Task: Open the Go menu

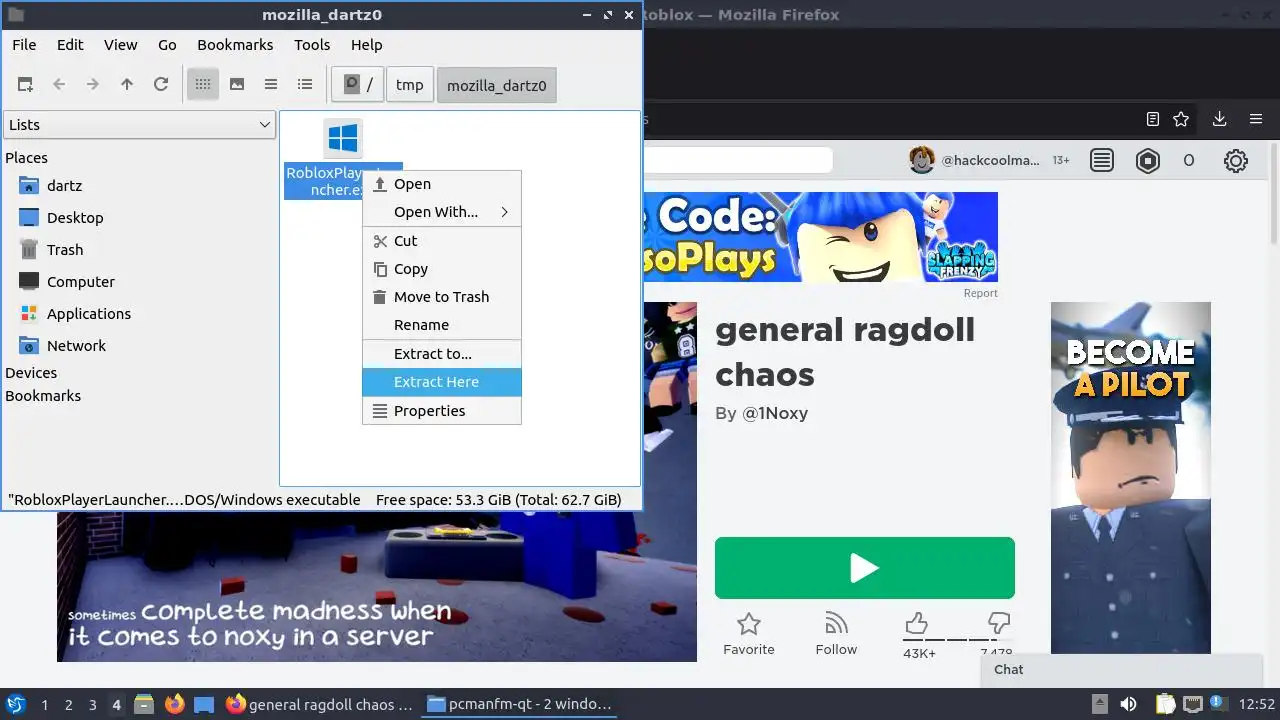Action: (x=167, y=45)
